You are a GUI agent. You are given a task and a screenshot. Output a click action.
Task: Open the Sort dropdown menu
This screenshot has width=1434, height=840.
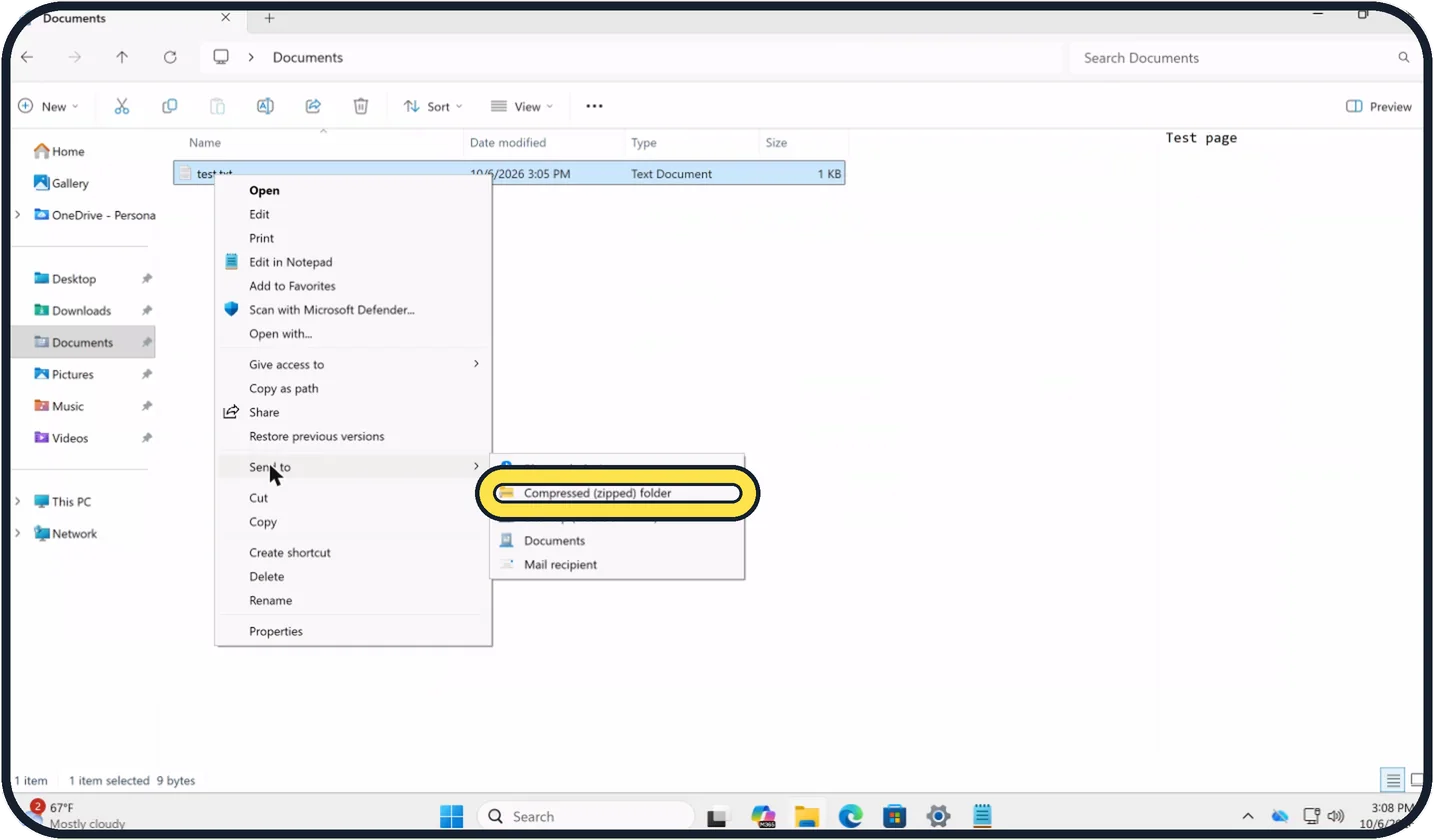[433, 106]
